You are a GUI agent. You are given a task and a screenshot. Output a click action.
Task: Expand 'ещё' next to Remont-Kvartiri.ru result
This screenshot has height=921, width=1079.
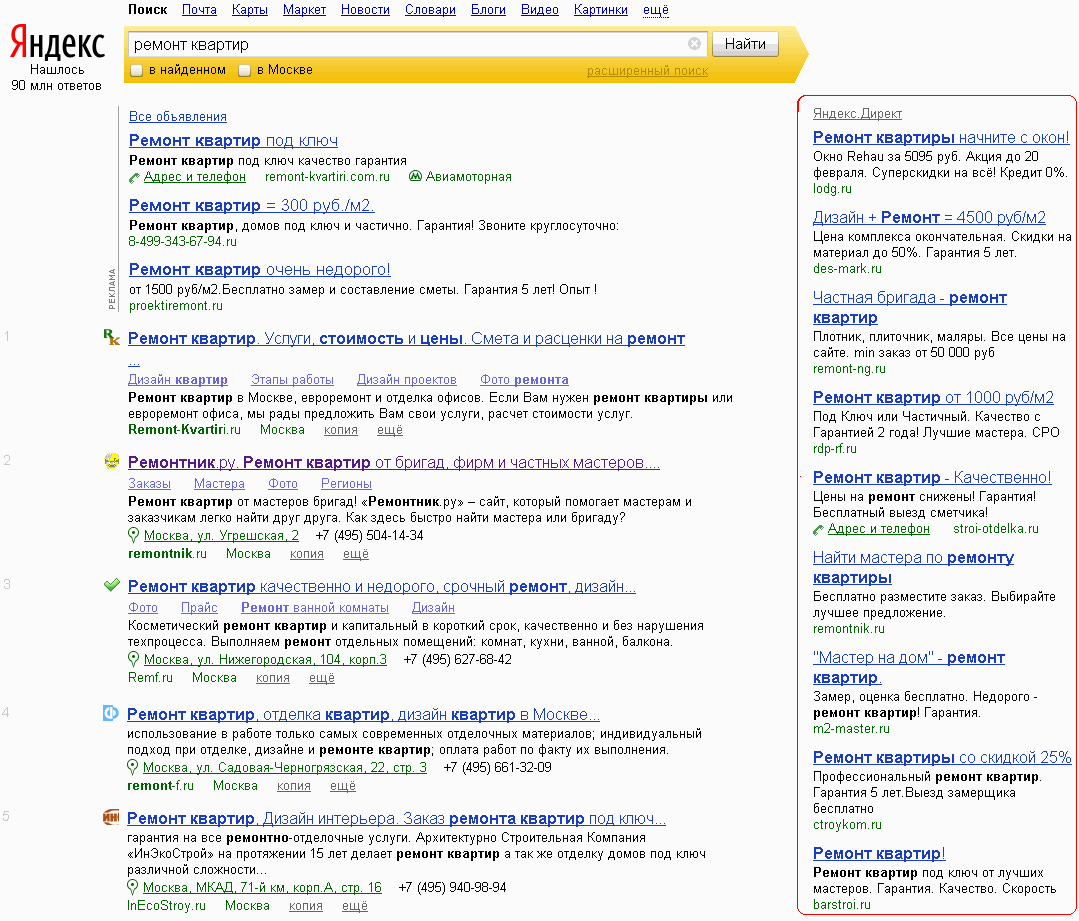click(389, 430)
